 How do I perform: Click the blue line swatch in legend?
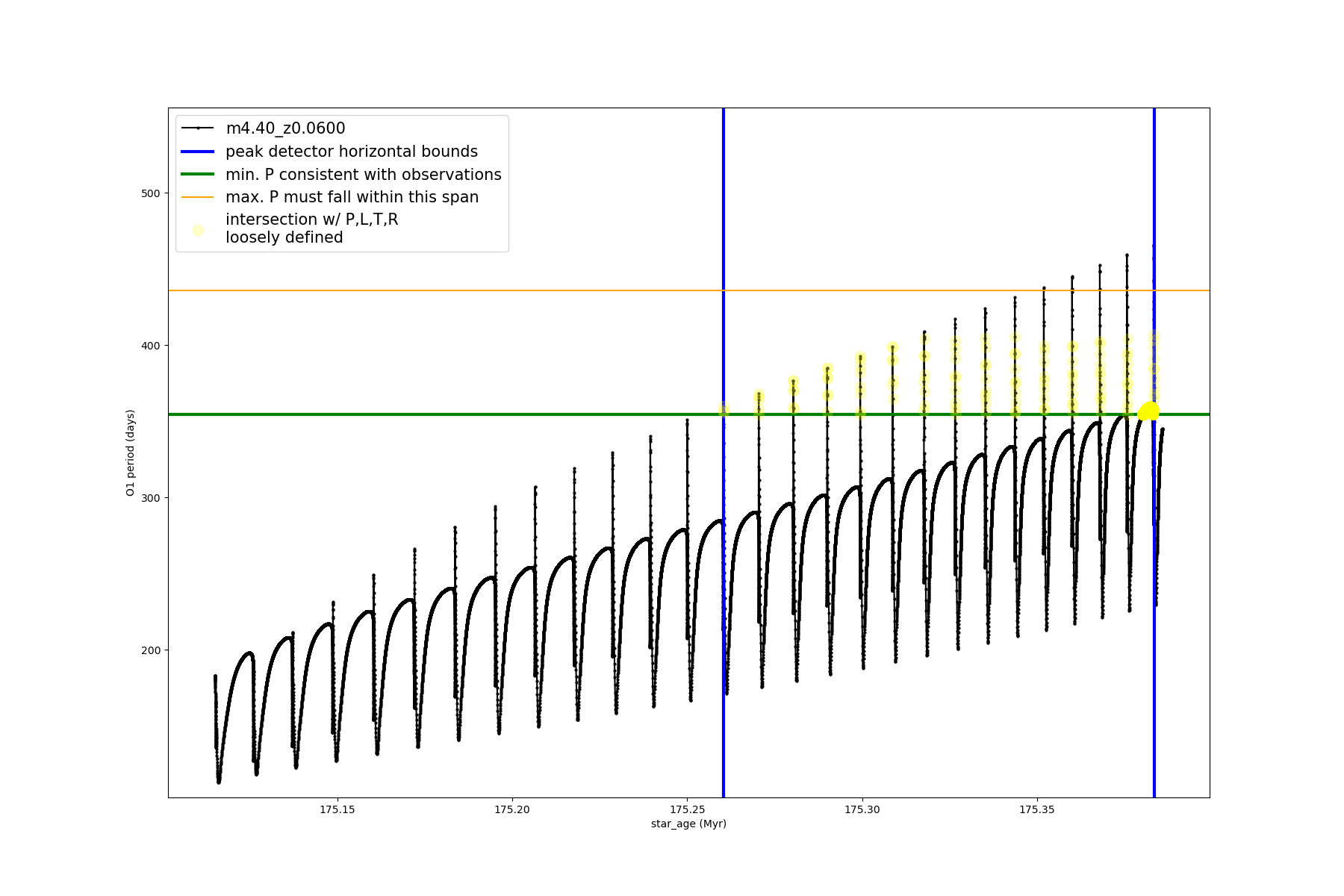(x=198, y=152)
